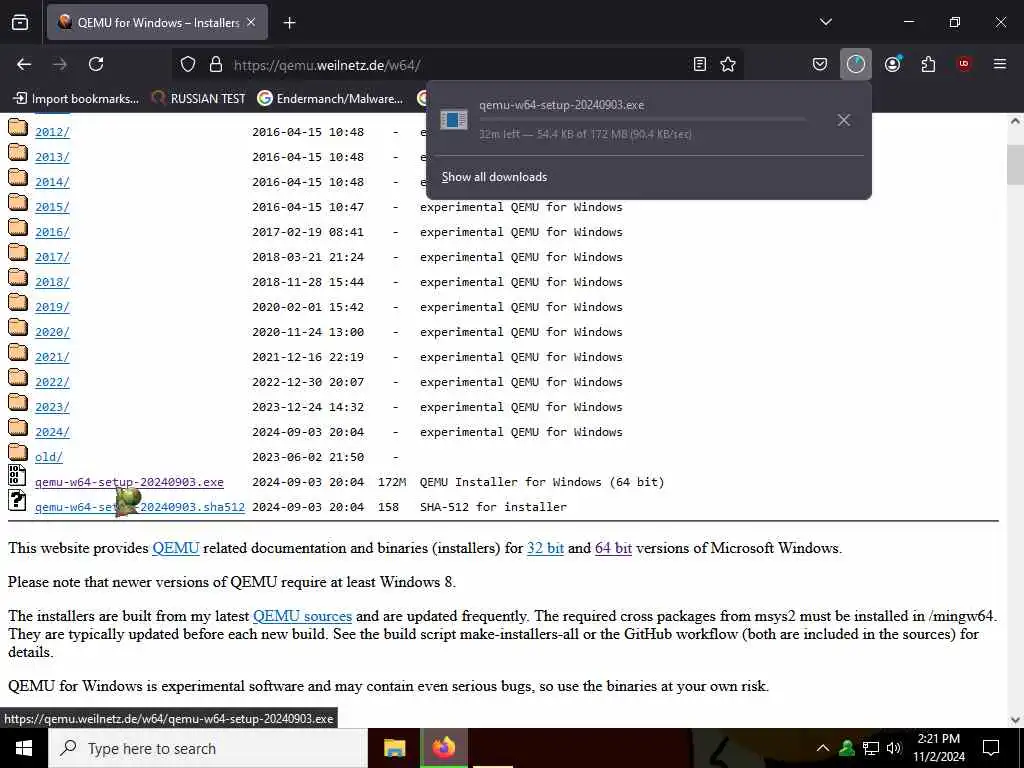Open the notification center icon
The height and width of the screenshot is (768, 1024).
[991, 748]
